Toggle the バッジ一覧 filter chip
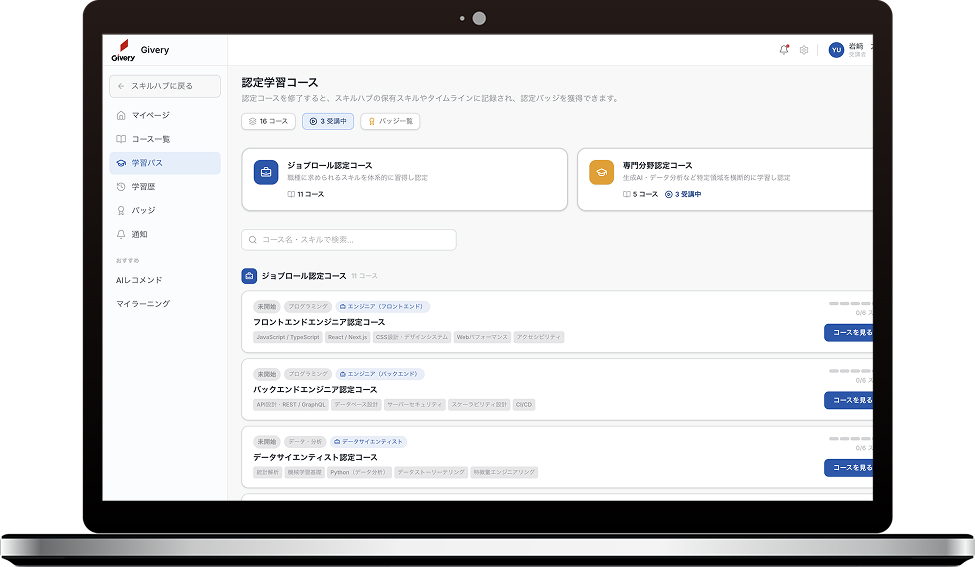 click(390, 121)
